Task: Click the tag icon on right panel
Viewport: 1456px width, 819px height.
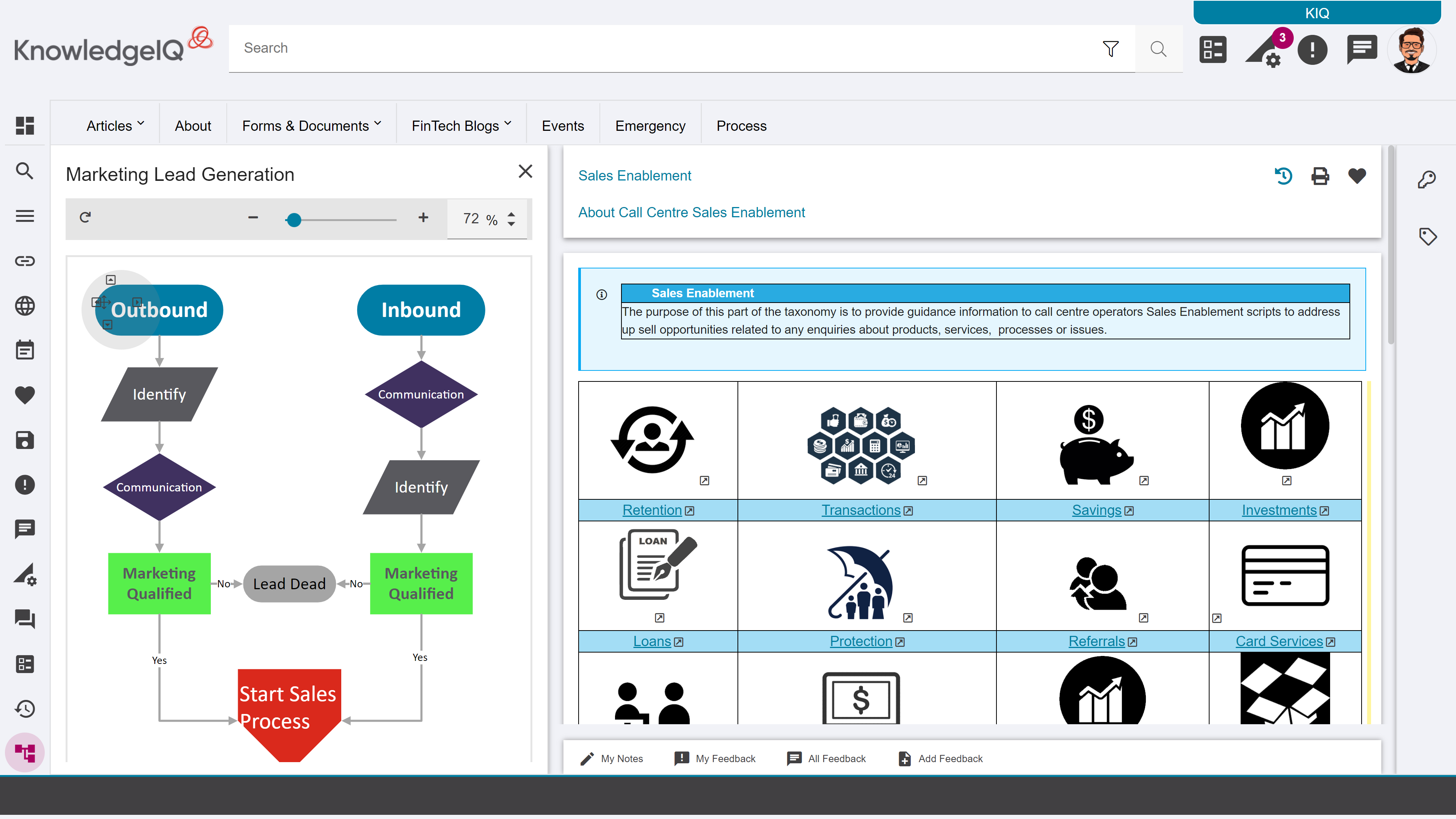Action: [x=1428, y=236]
